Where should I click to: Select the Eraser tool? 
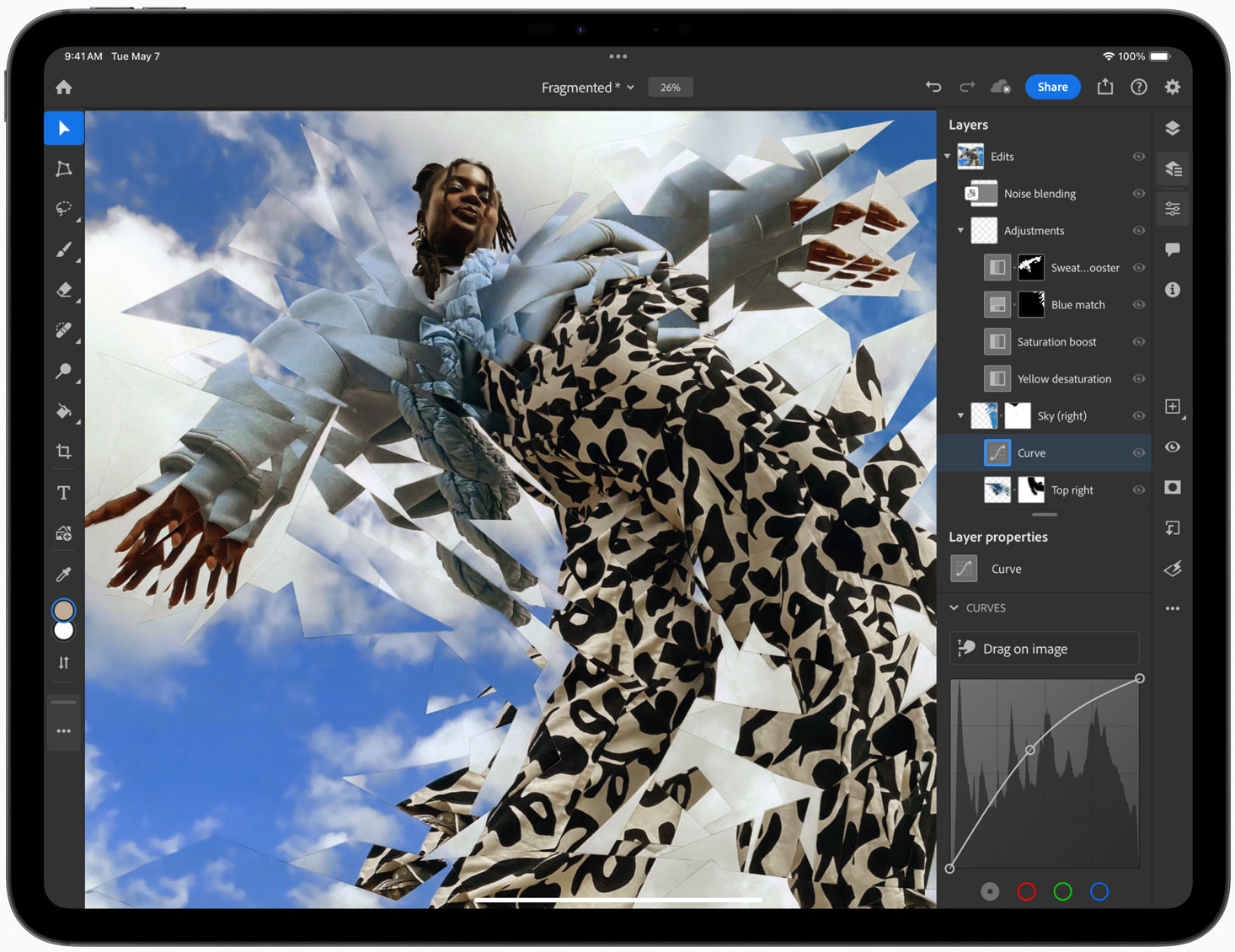pos(64,290)
